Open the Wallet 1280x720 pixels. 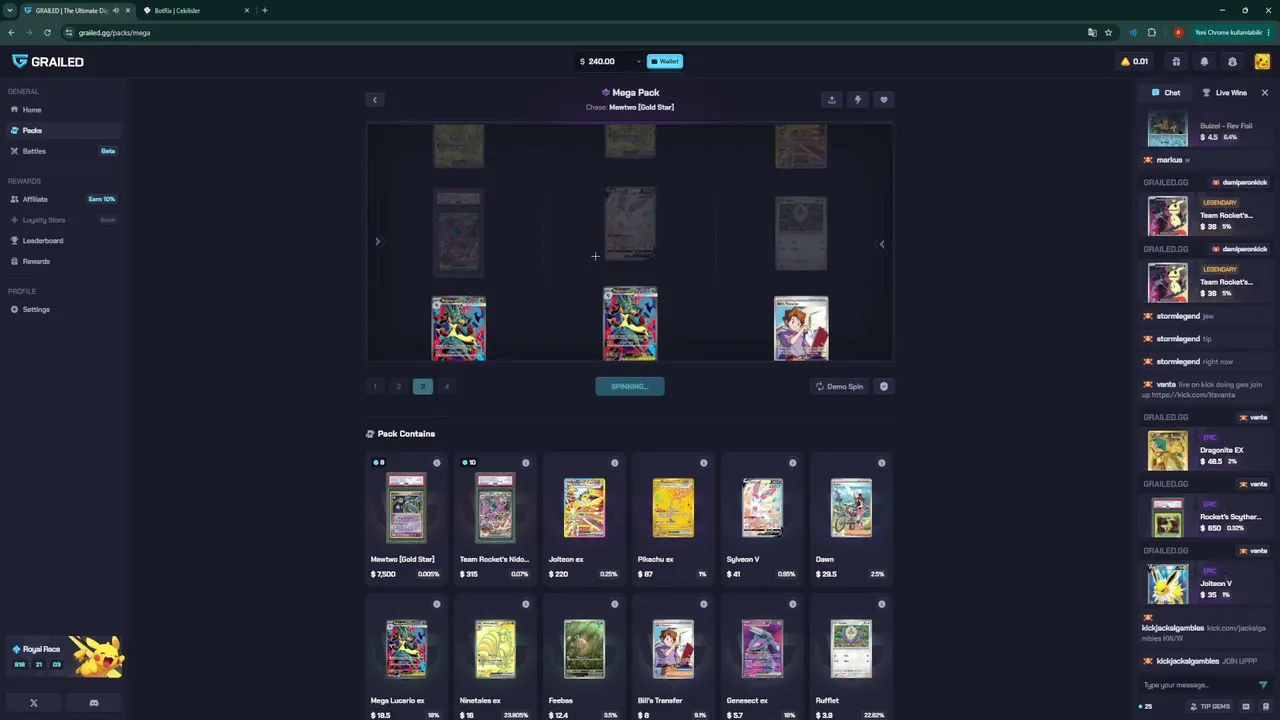pyautogui.click(x=665, y=61)
